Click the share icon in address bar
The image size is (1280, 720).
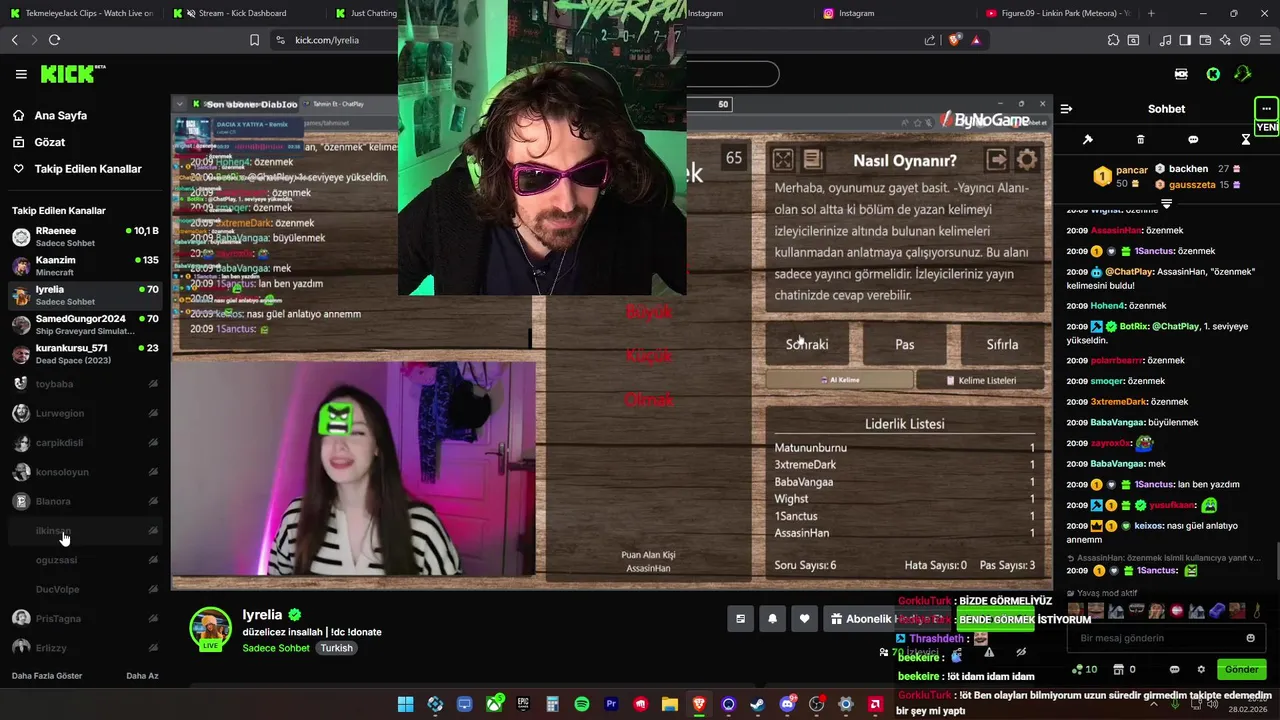pos(930,40)
